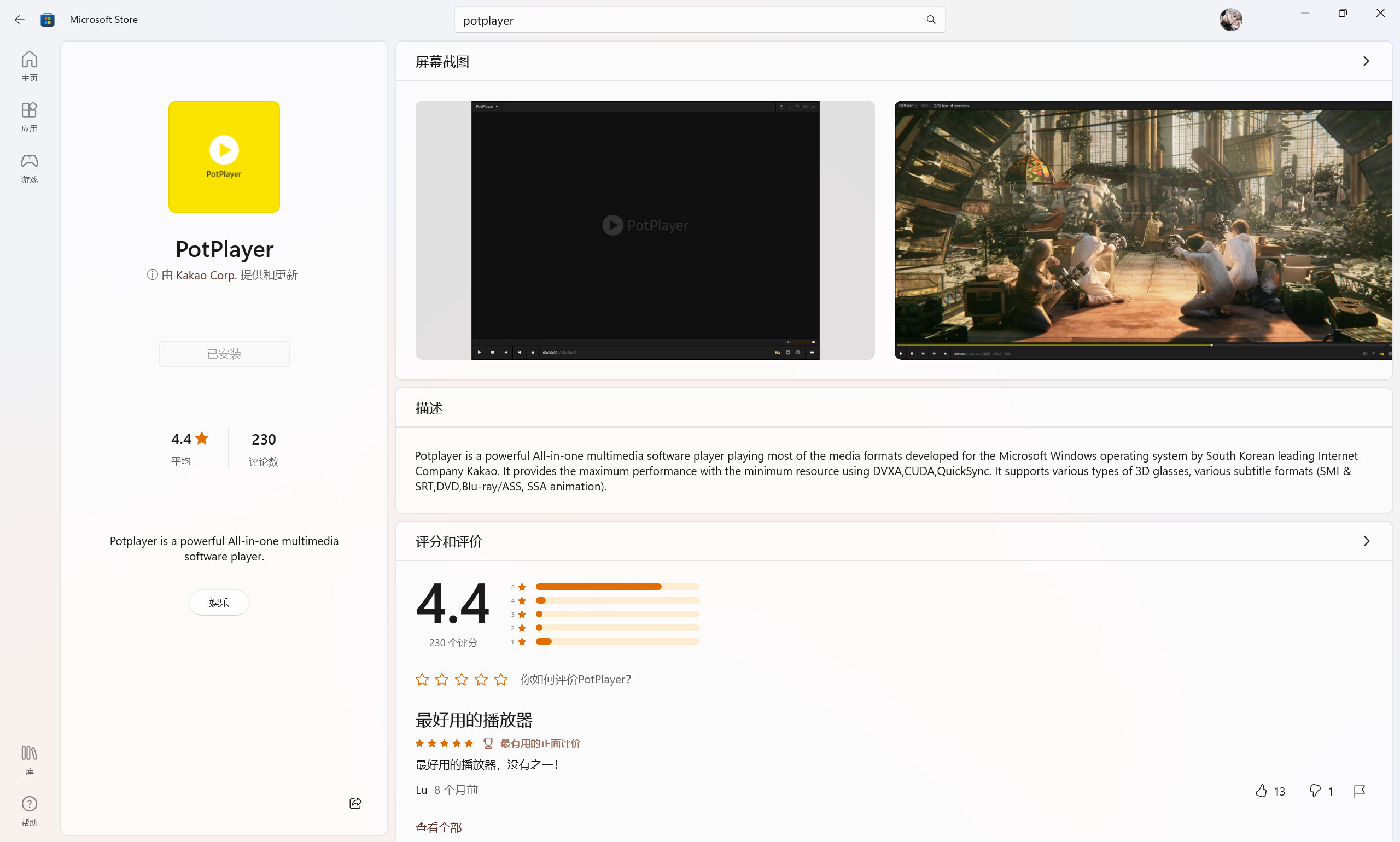Screen dimensions: 1400x842
Task: Open the user profile avatar
Action: [1230, 20]
